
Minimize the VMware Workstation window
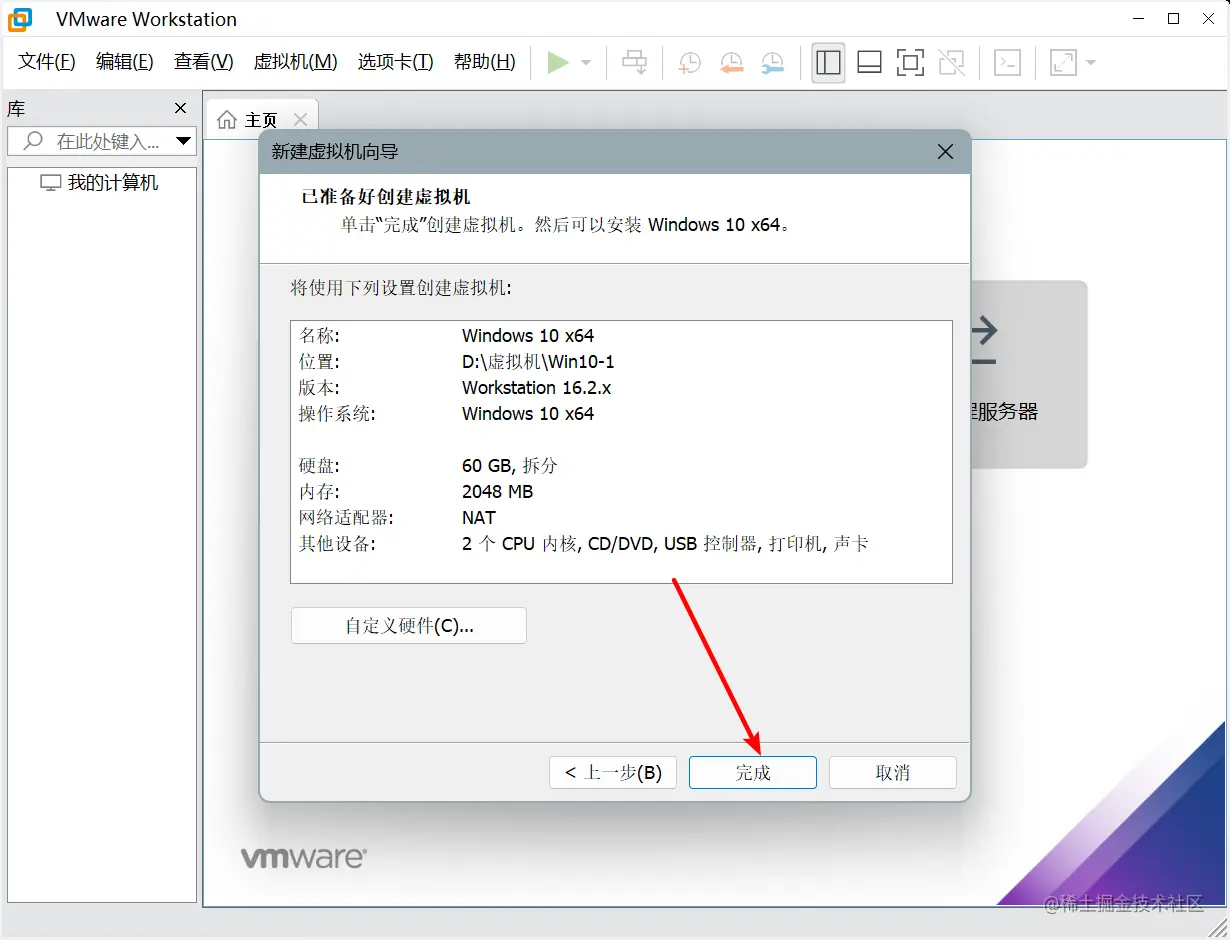click(x=1138, y=18)
